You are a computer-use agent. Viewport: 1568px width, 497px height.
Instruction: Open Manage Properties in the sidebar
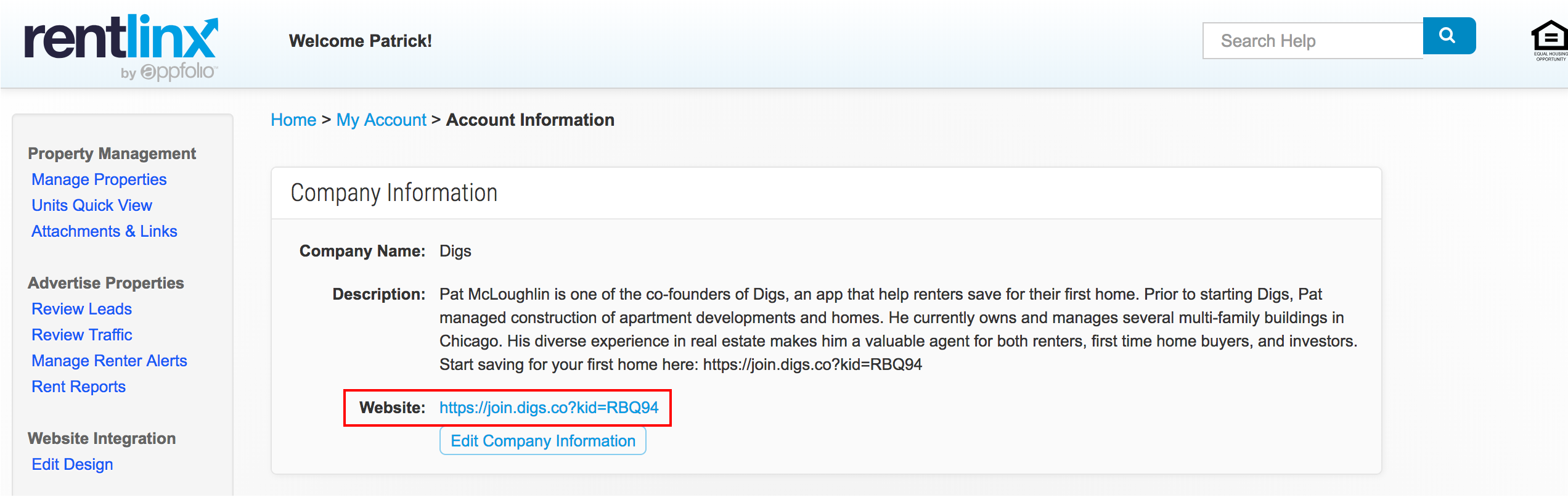pyautogui.click(x=99, y=179)
